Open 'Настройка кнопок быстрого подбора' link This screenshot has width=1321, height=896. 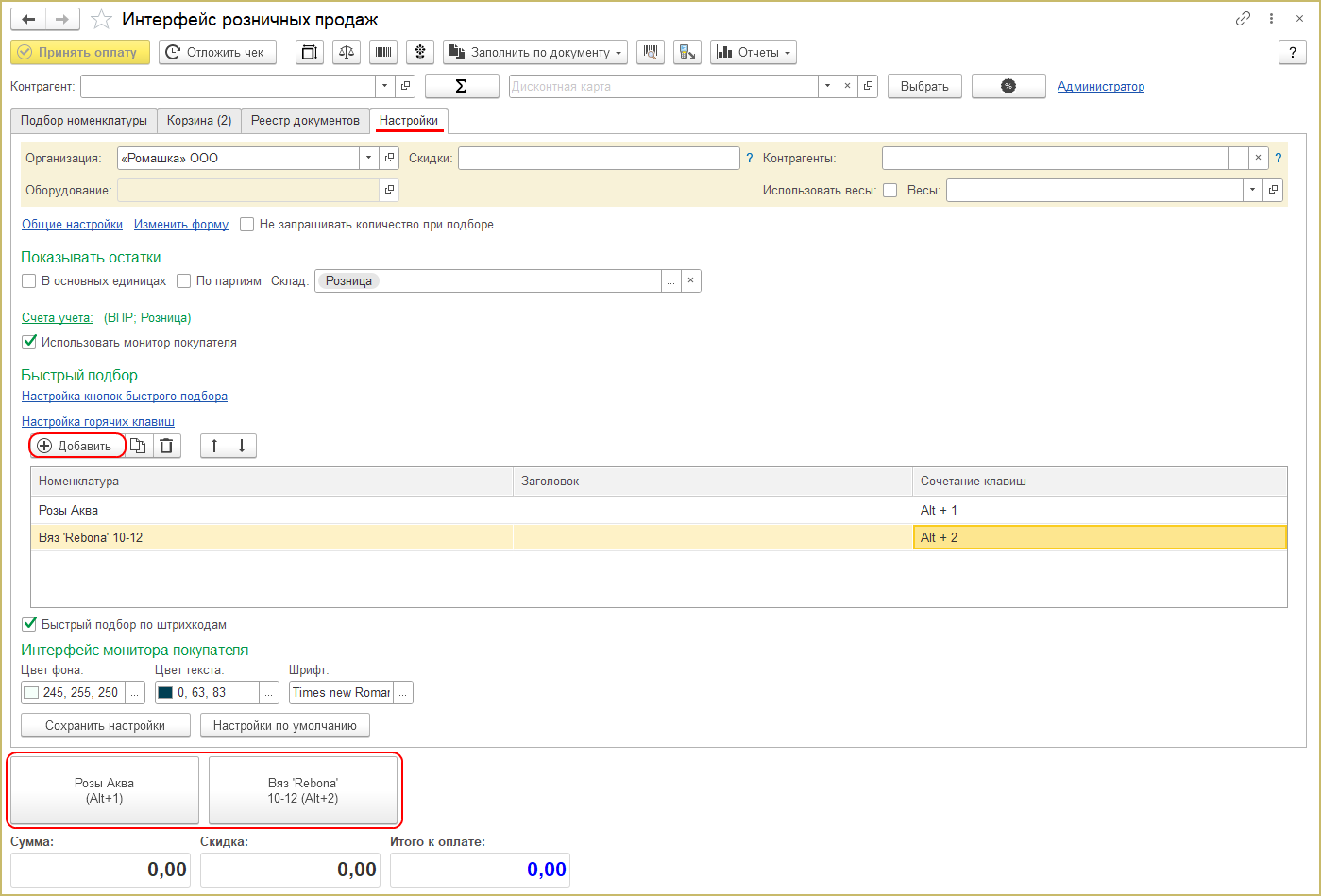[x=125, y=397]
